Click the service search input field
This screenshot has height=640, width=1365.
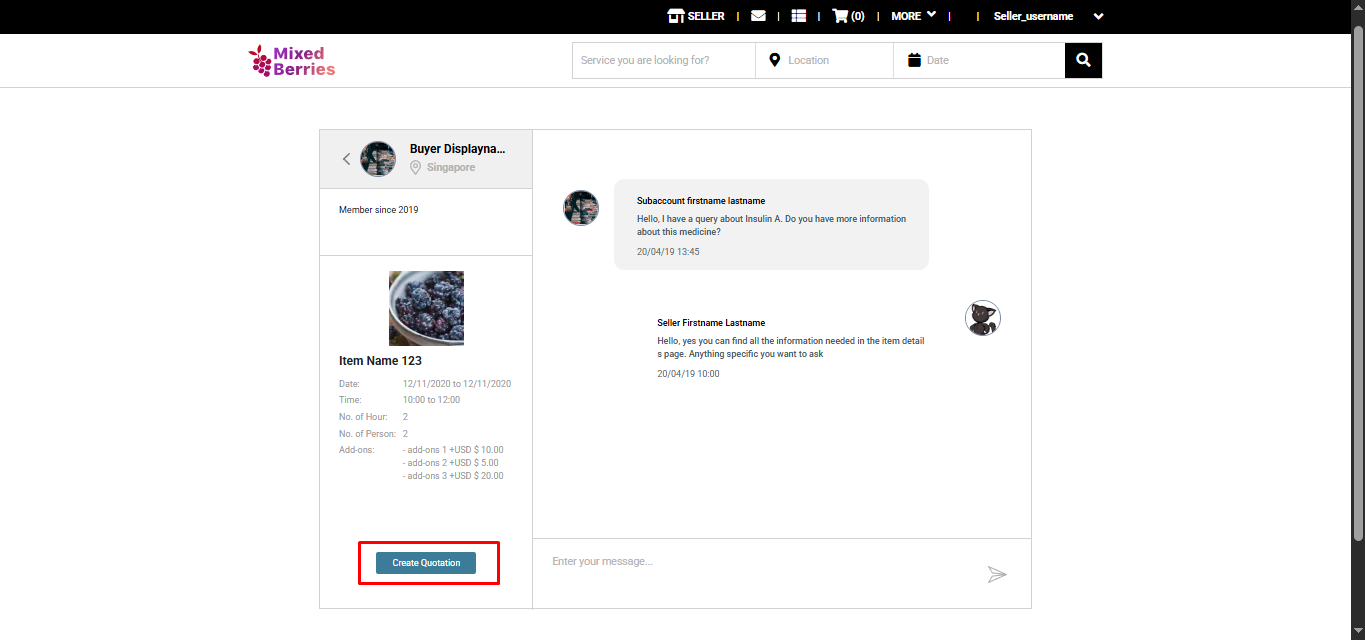(664, 60)
